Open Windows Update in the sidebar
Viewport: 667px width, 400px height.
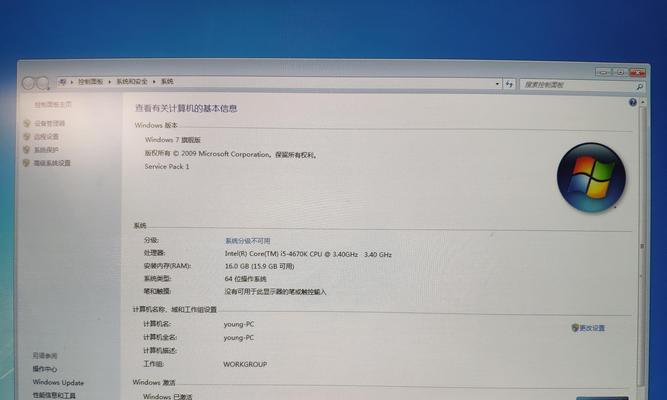pyautogui.click(x=58, y=383)
